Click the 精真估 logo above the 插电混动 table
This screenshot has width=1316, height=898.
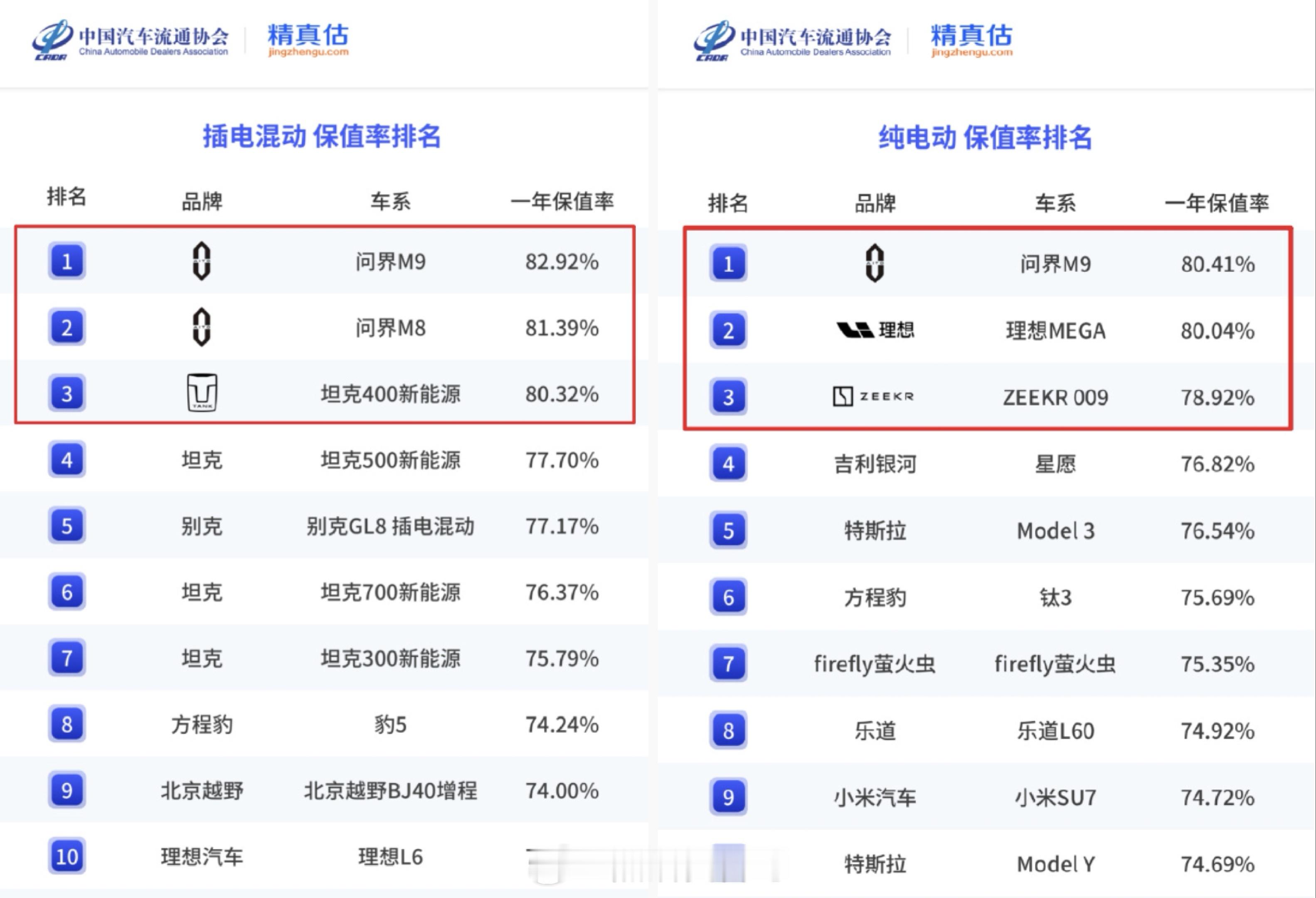pos(308,39)
